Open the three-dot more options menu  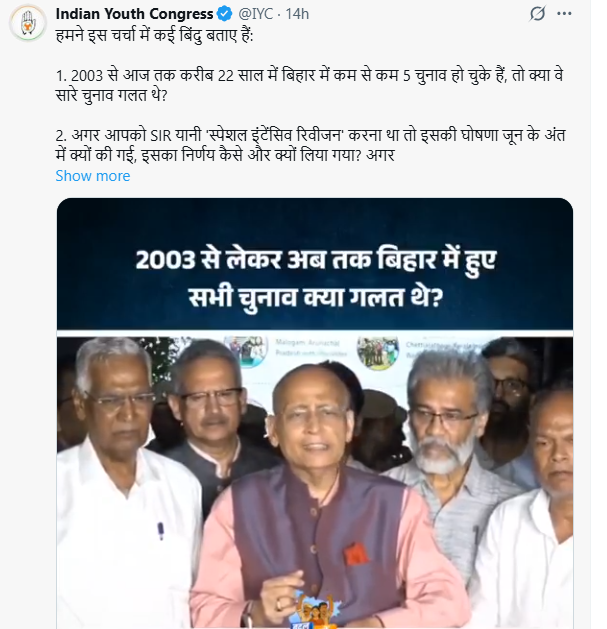pos(564,14)
